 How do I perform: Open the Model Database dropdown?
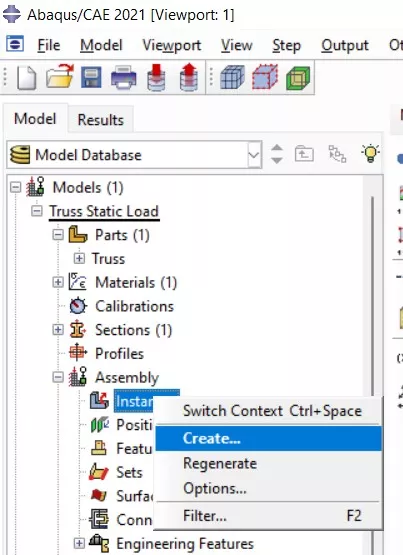click(254, 154)
